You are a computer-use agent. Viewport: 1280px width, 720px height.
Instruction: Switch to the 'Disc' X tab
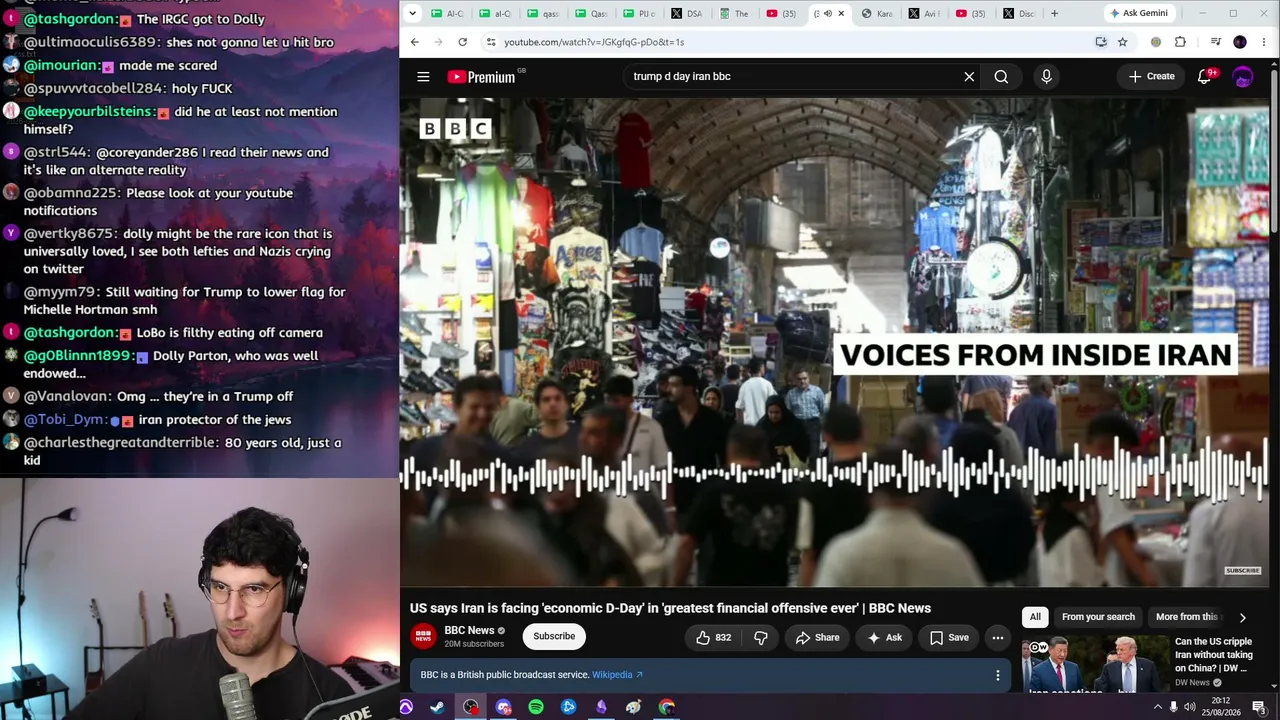click(x=1022, y=14)
